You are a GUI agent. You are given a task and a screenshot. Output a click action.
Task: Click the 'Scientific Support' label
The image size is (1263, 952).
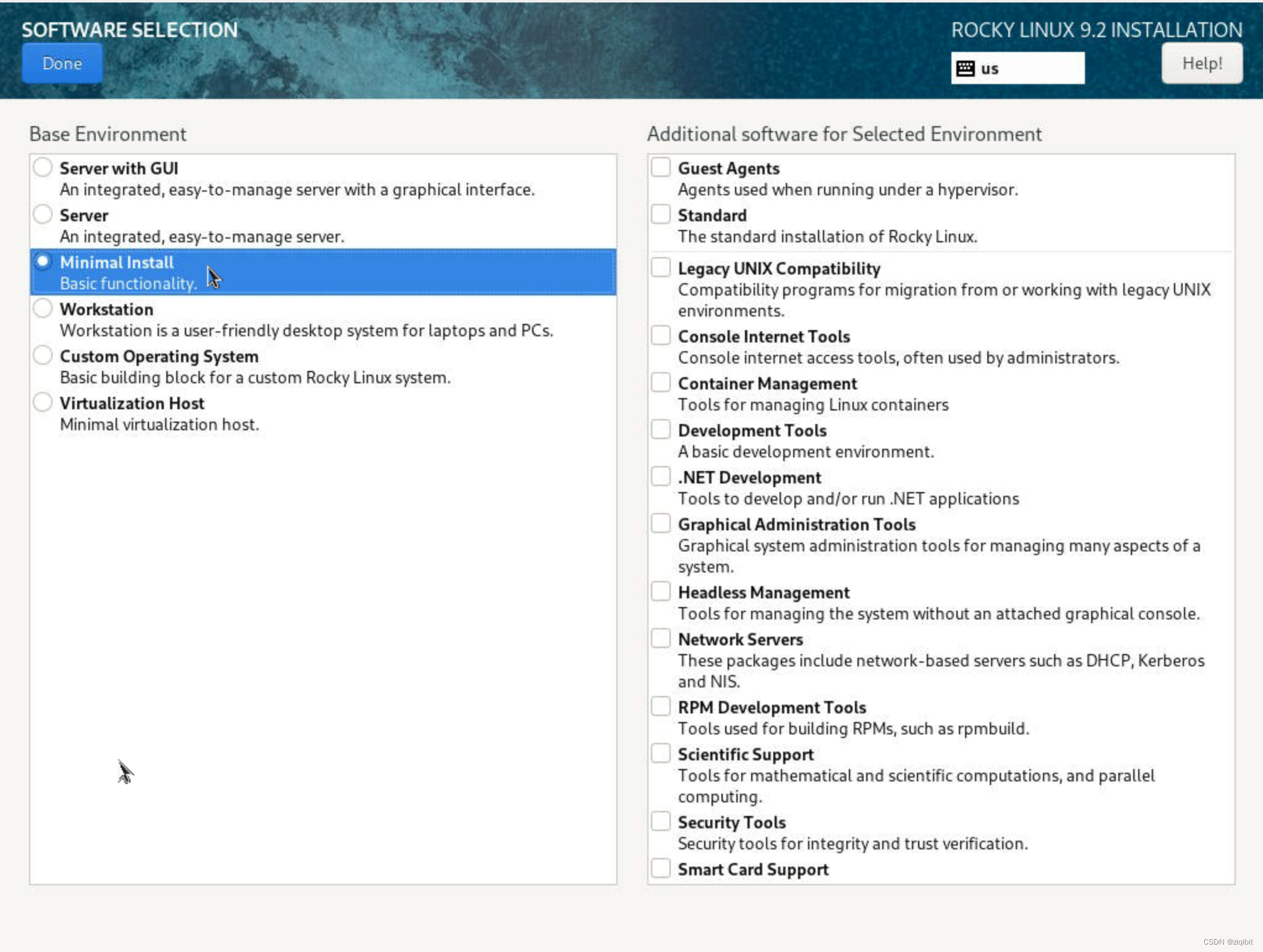coord(746,754)
